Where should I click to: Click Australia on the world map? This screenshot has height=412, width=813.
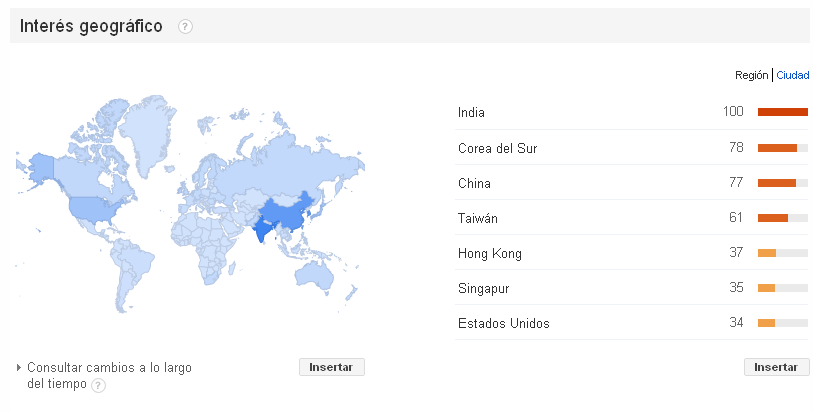pyautogui.click(x=314, y=274)
